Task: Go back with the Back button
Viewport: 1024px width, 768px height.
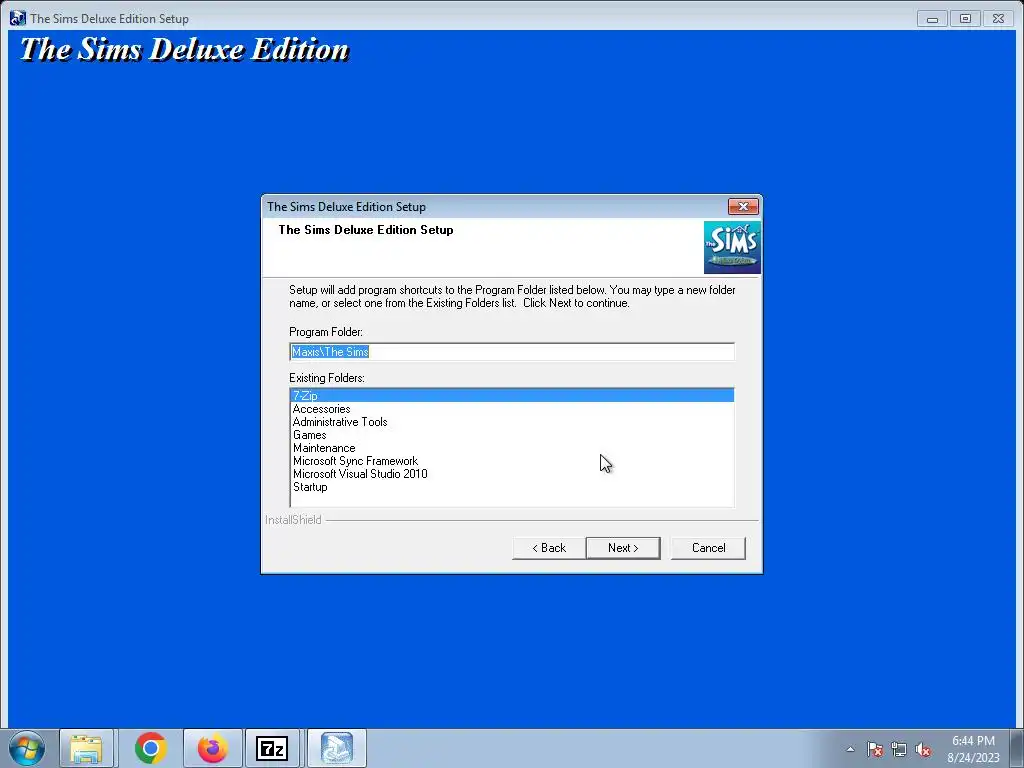Action: tap(549, 548)
